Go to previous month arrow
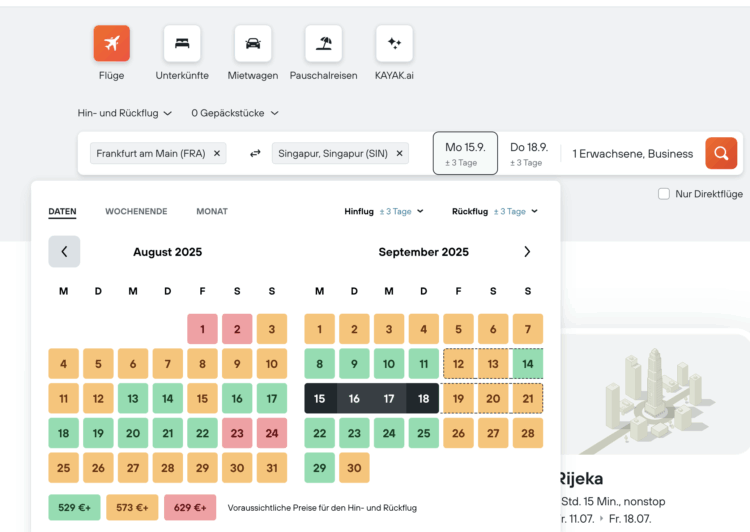Screen dimensions: 750x532 (64, 252)
